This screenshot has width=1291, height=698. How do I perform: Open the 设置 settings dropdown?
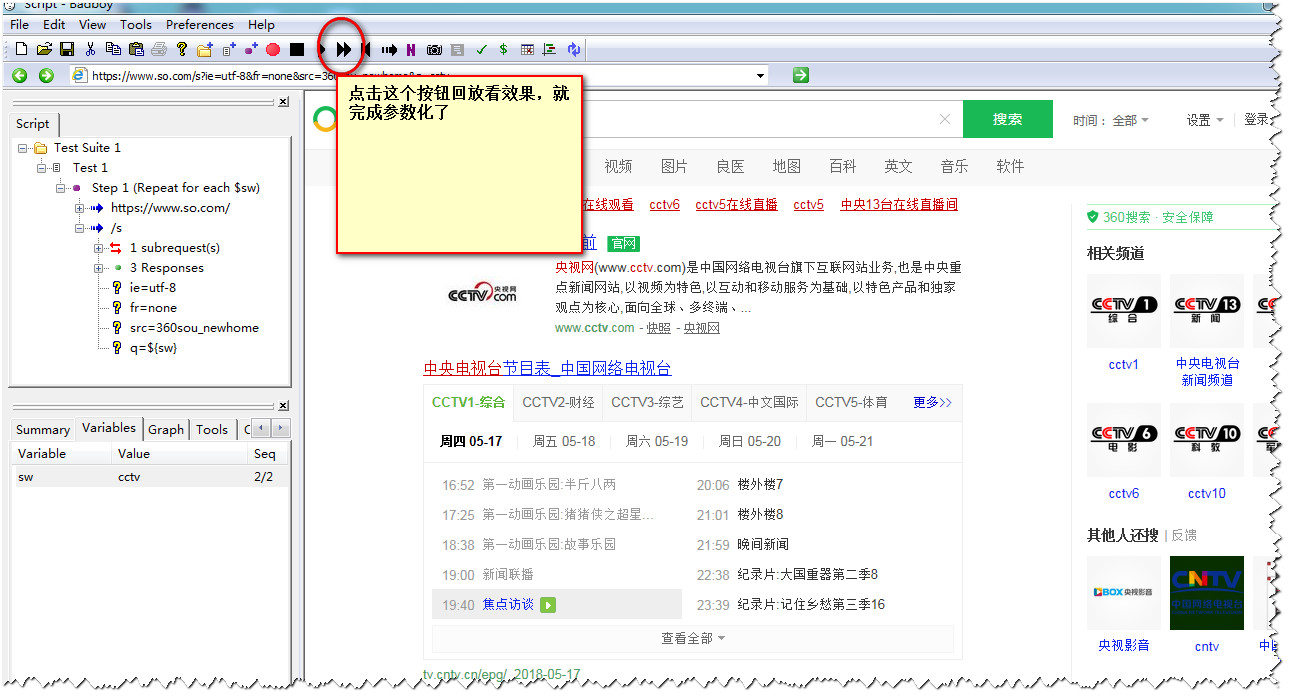point(1205,120)
